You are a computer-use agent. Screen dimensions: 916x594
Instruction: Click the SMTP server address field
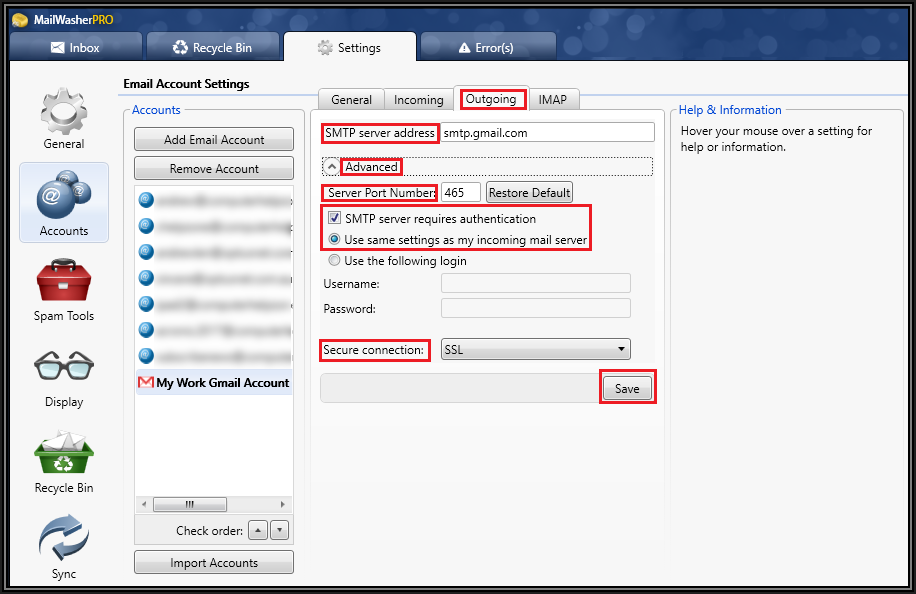tap(547, 133)
